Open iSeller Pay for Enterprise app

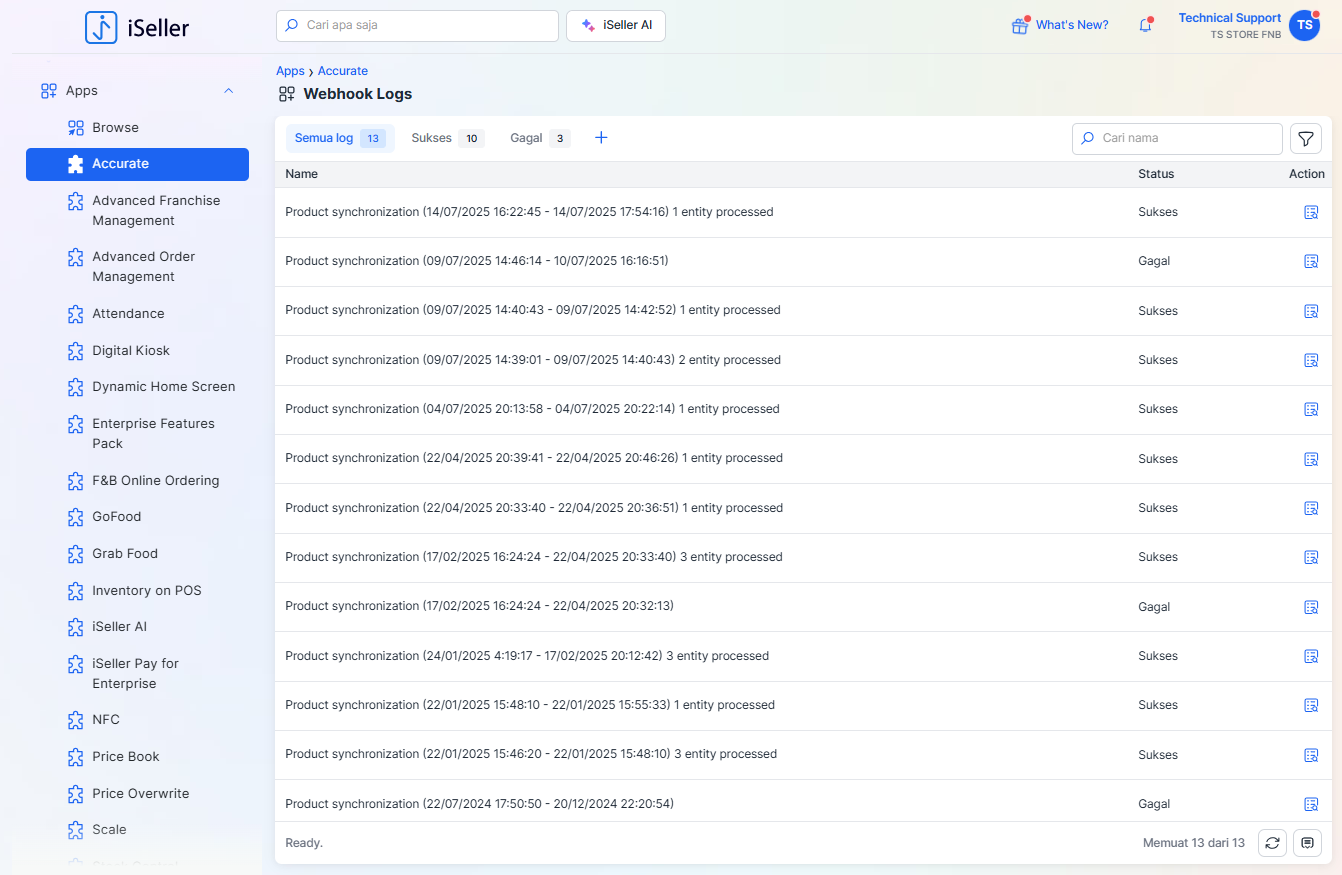[137, 674]
